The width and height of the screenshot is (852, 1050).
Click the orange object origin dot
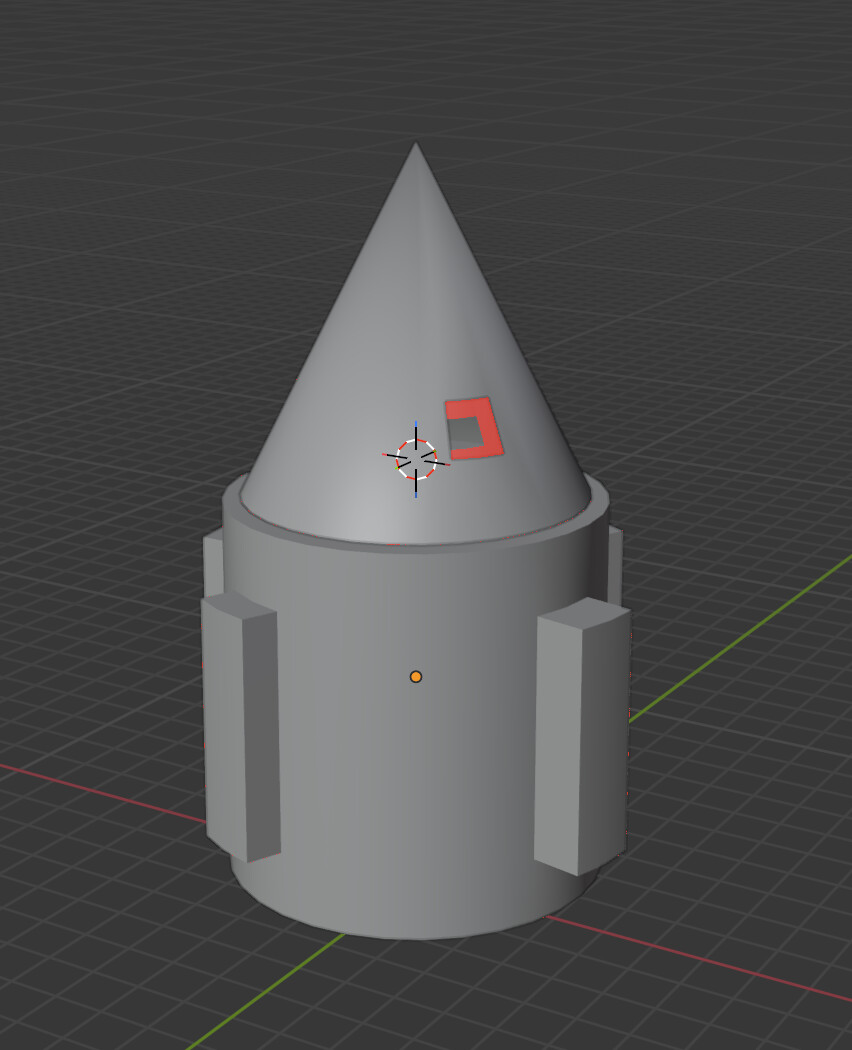416,677
